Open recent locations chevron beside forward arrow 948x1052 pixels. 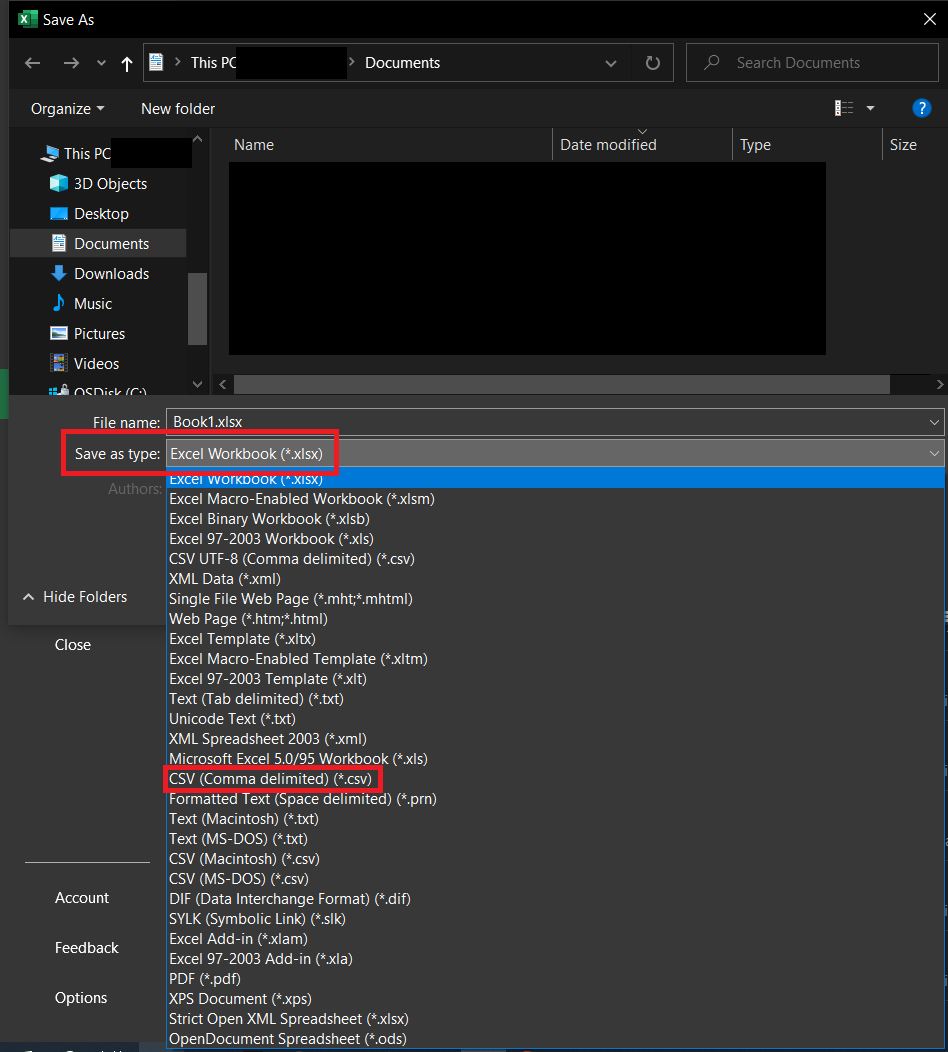pyautogui.click(x=101, y=63)
